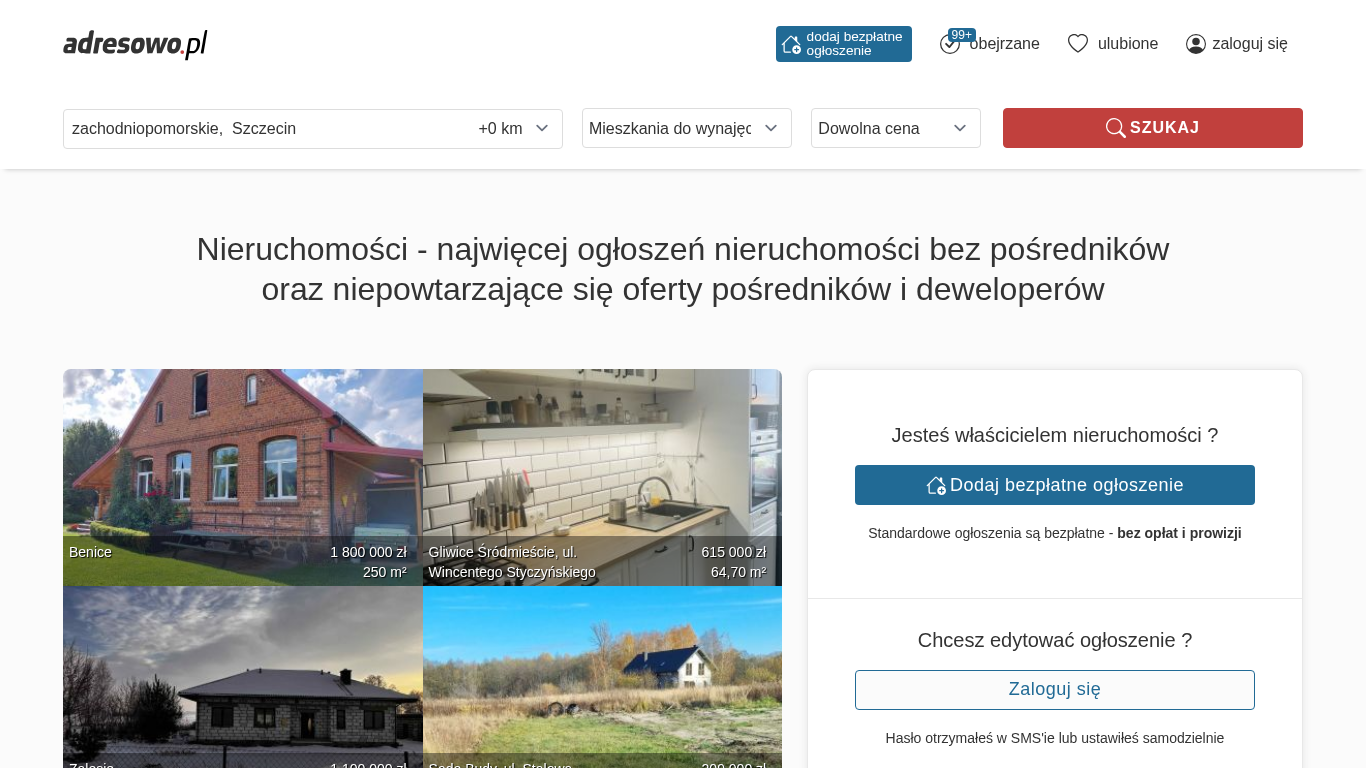This screenshot has width=1366, height=768.
Task: Expand the Dowolna cena price dropdown
Action: 895,128
